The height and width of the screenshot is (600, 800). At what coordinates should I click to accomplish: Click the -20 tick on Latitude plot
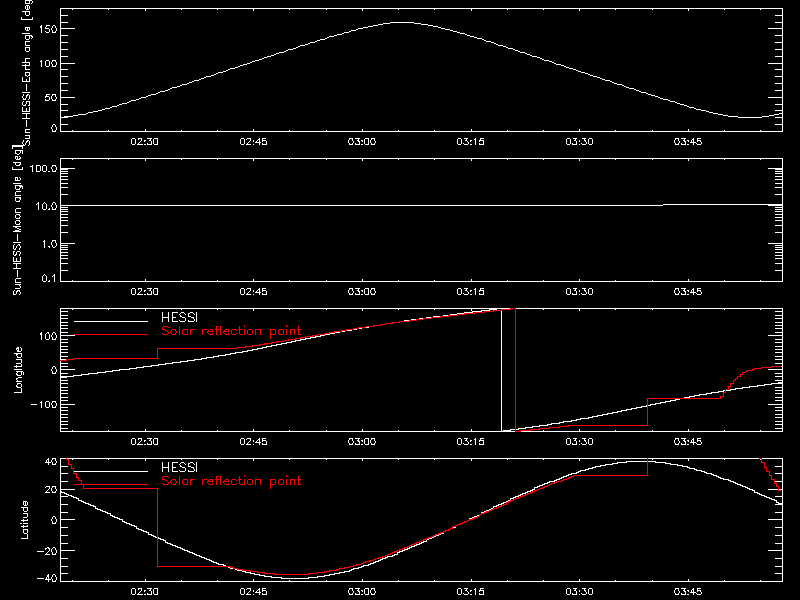coord(47,551)
